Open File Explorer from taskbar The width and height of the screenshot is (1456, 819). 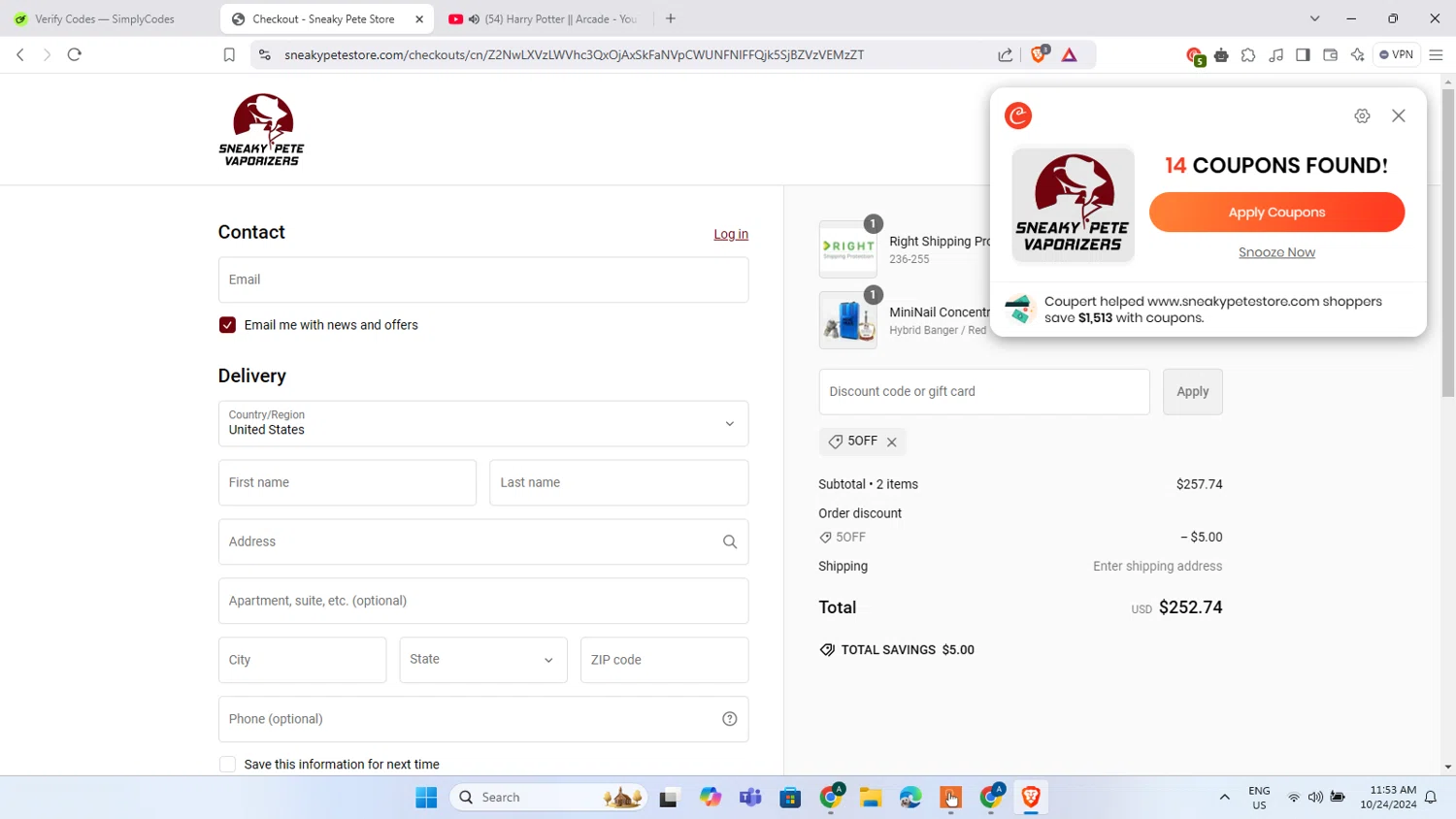coord(871,798)
